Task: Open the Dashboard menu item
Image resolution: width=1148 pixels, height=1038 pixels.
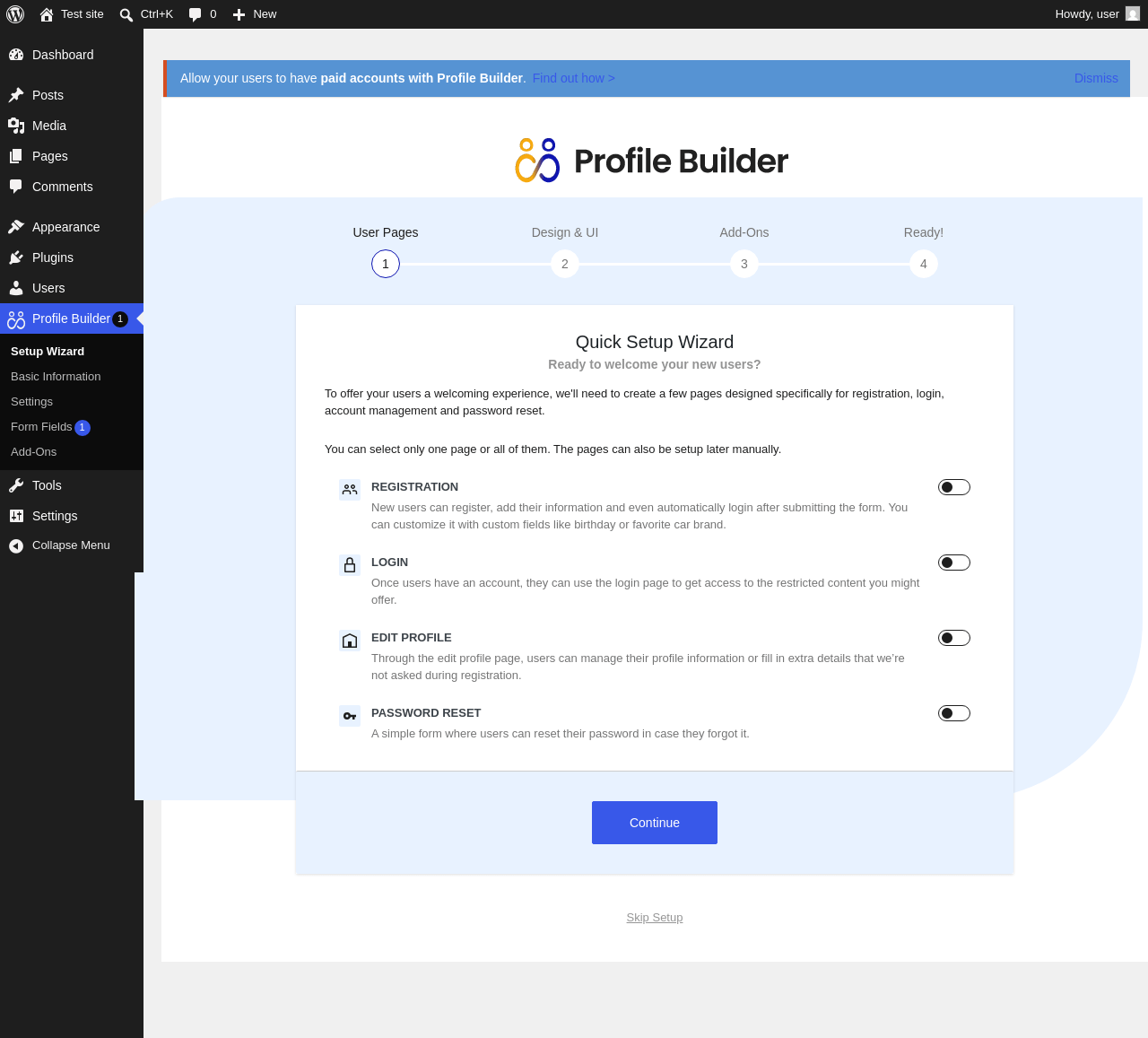Action: [72, 55]
